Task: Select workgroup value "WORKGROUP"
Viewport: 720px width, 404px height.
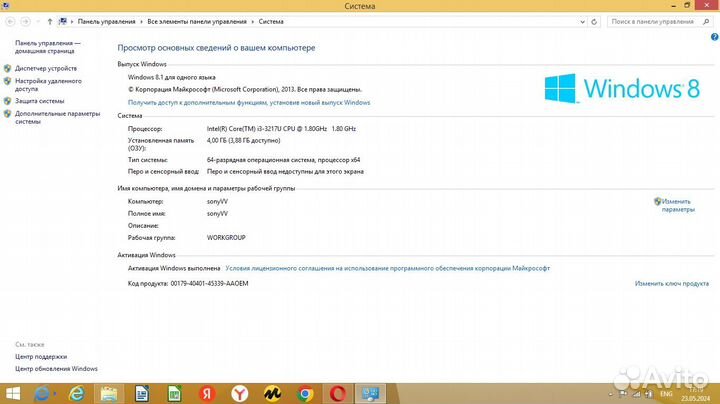Action: [226, 237]
